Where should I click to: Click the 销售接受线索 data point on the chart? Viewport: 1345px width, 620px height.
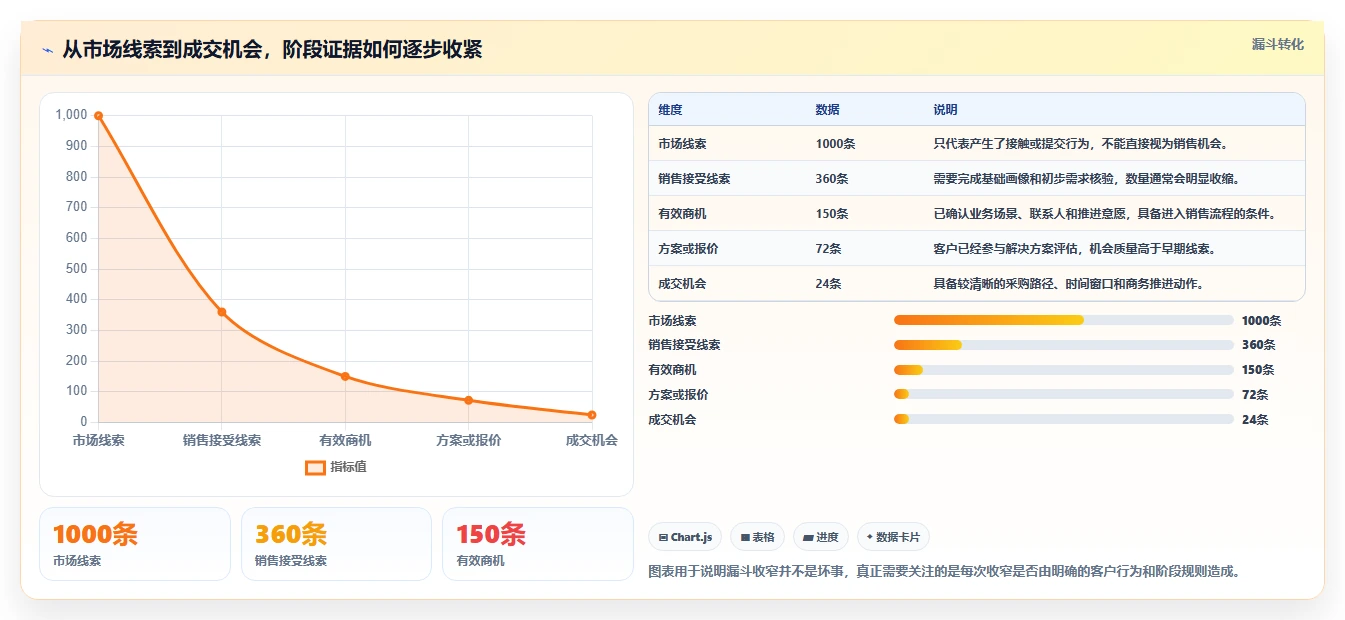point(222,312)
